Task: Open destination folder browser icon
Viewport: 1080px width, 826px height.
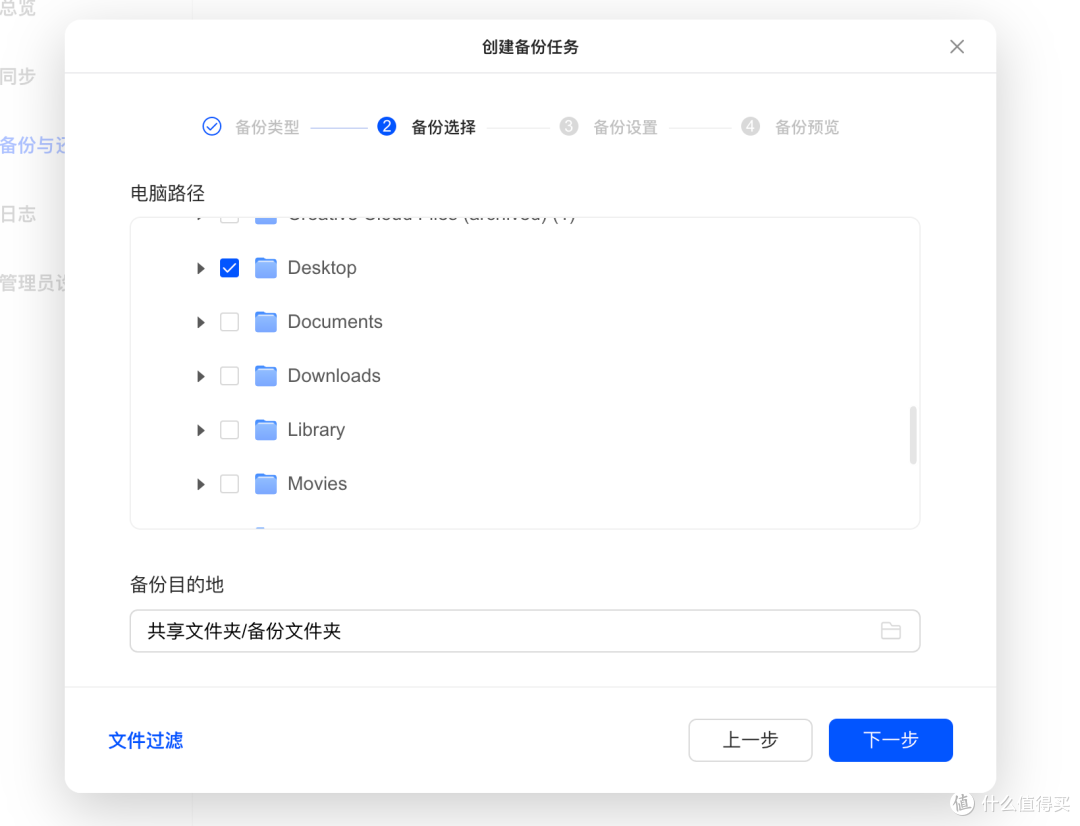Action: (891, 630)
